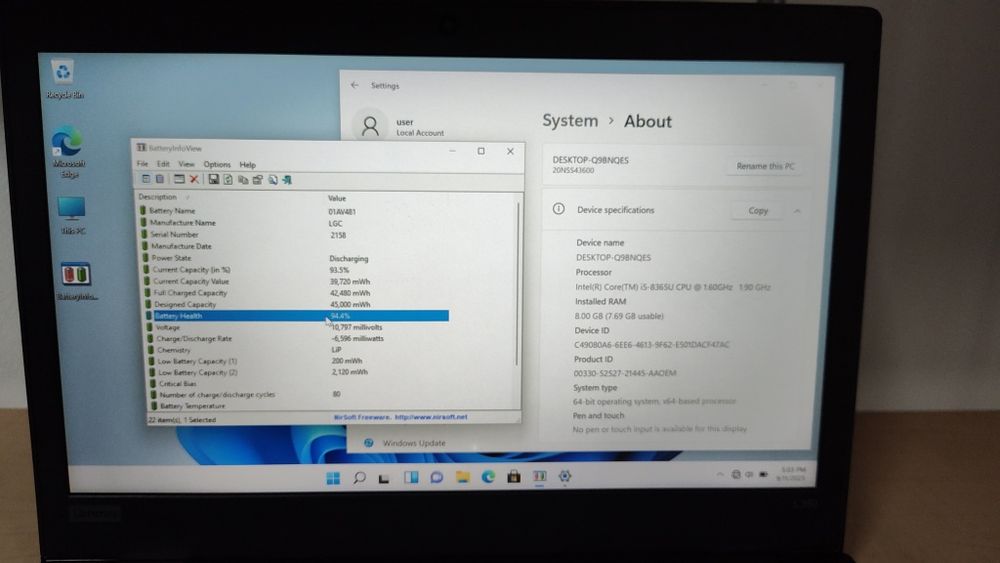
Task: Open Microsoft Store from the taskbar
Action: coord(513,476)
